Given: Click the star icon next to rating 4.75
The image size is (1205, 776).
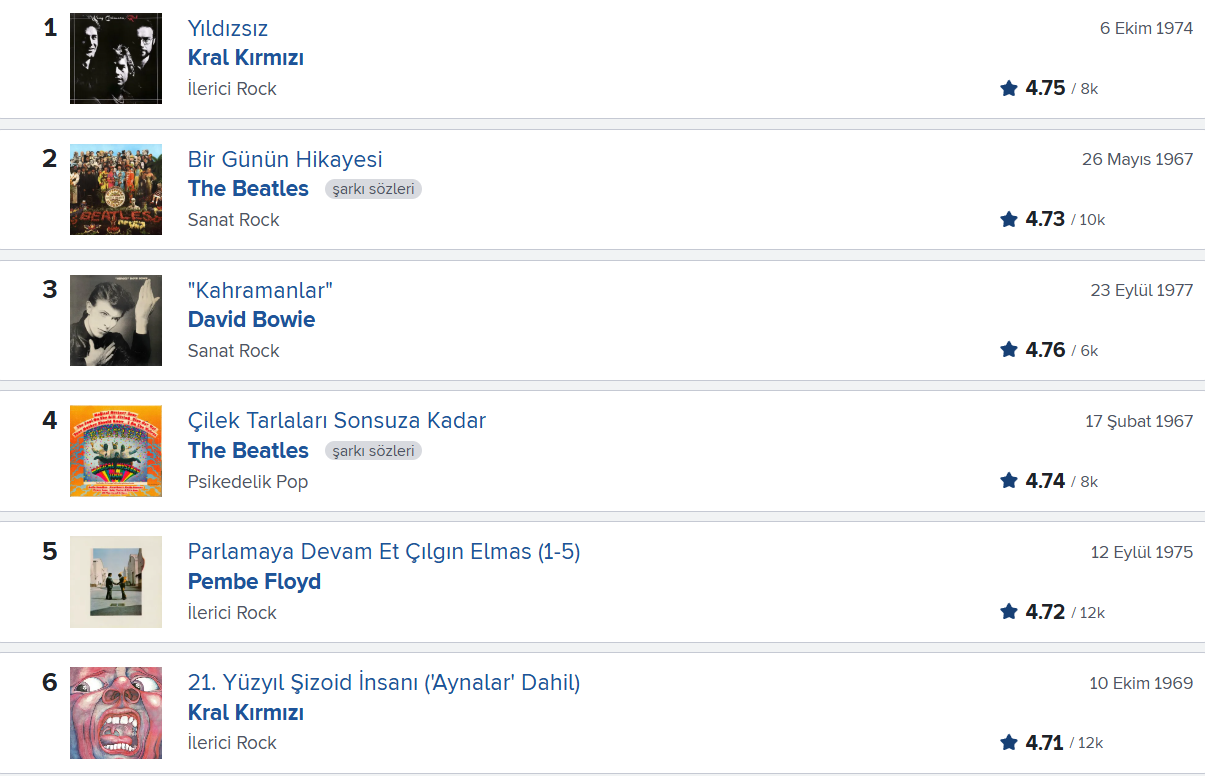Looking at the screenshot, I should [1009, 88].
